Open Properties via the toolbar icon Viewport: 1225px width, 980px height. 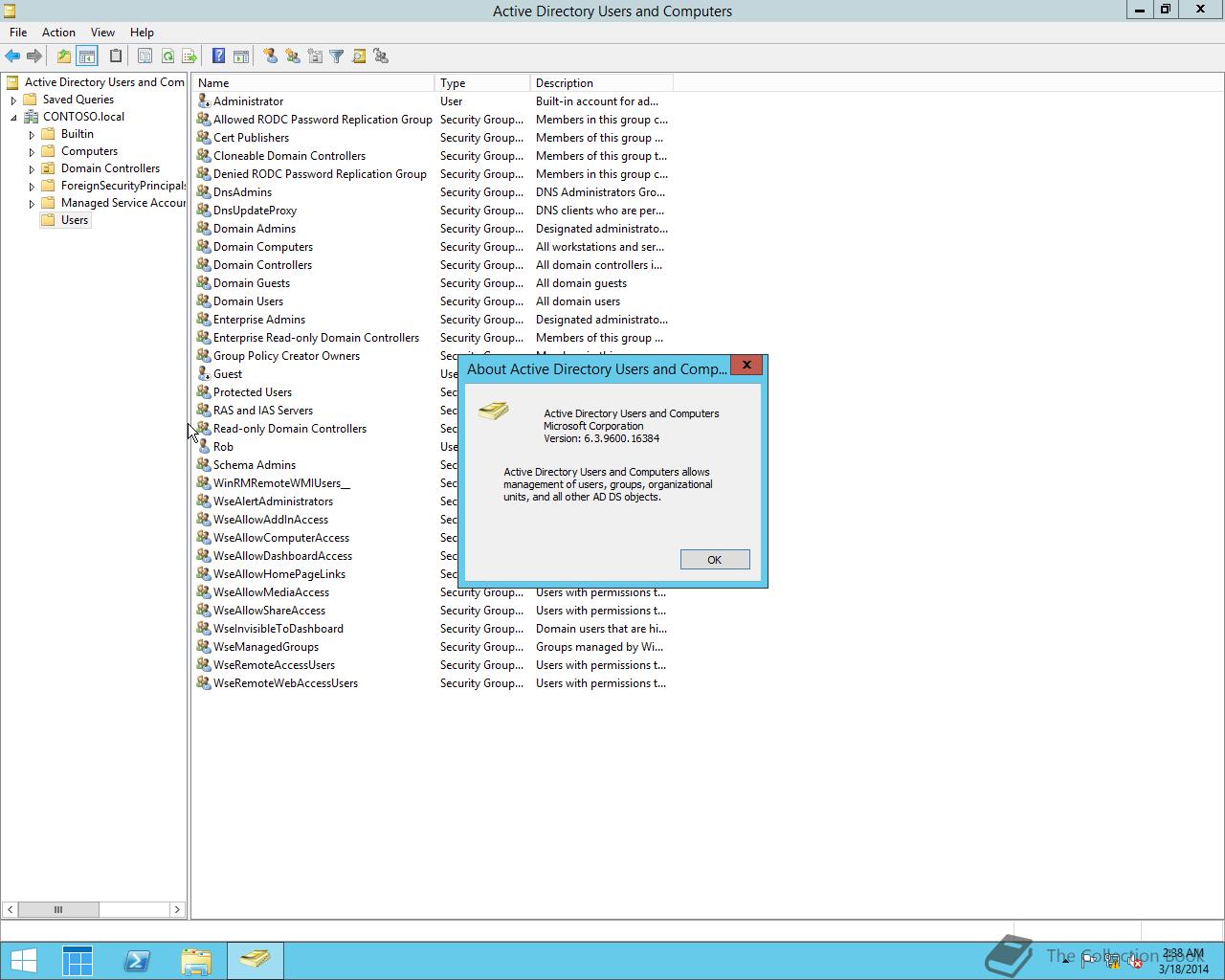[x=145, y=56]
